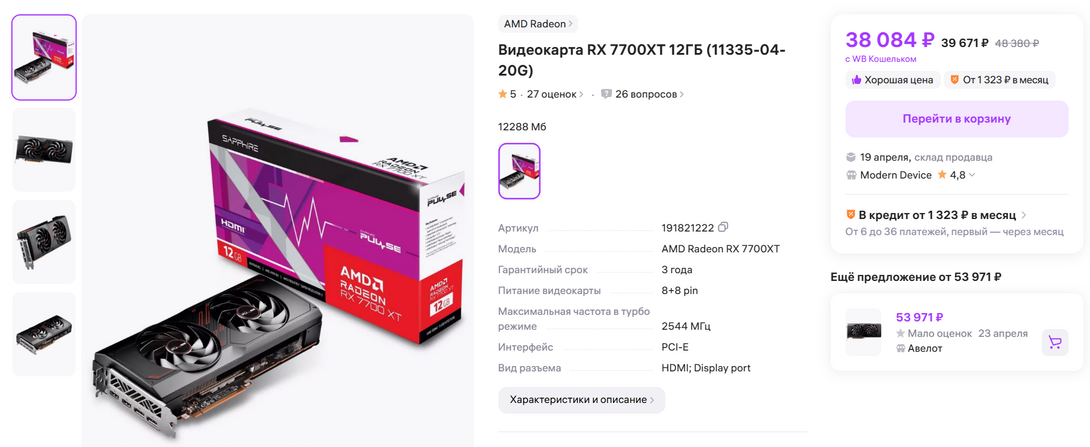Expand the В кредит installment details arrow
This screenshot has width=1090, height=447.
pyautogui.click(x=1024, y=216)
